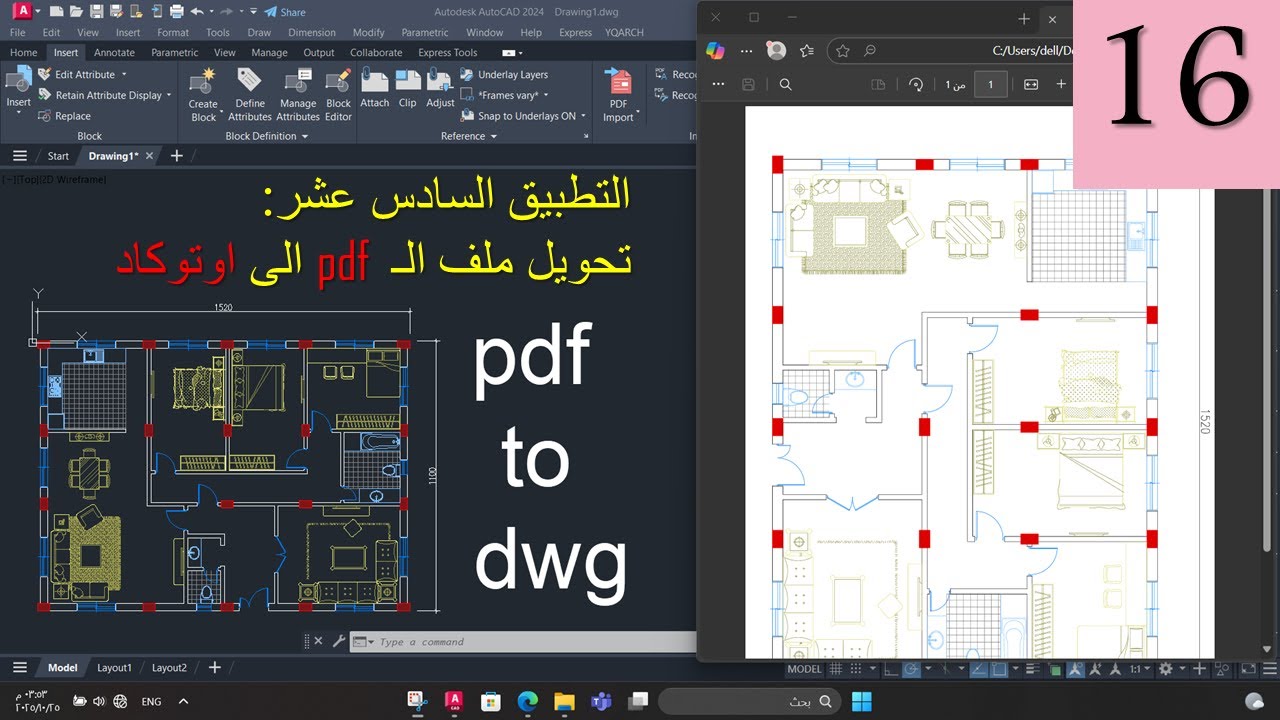Click the Edge profile avatar
The image size is (1280, 720).
(x=775, y=51)
